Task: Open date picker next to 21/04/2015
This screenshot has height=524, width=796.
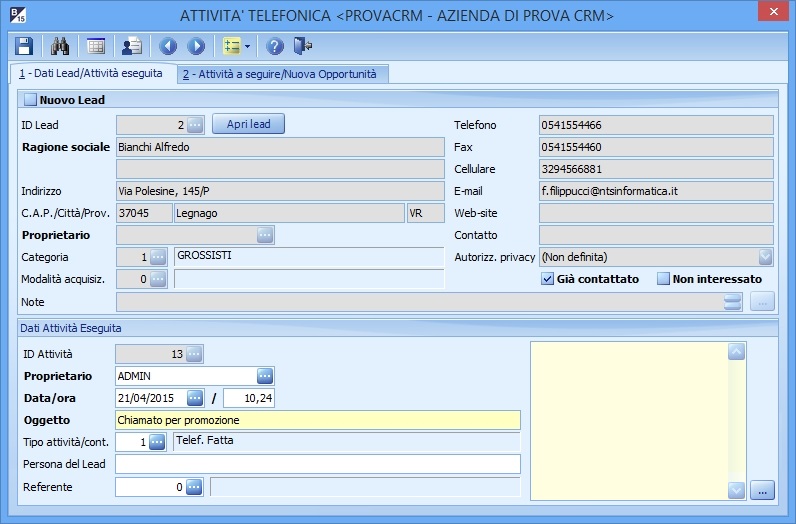Action: point(195,398)
